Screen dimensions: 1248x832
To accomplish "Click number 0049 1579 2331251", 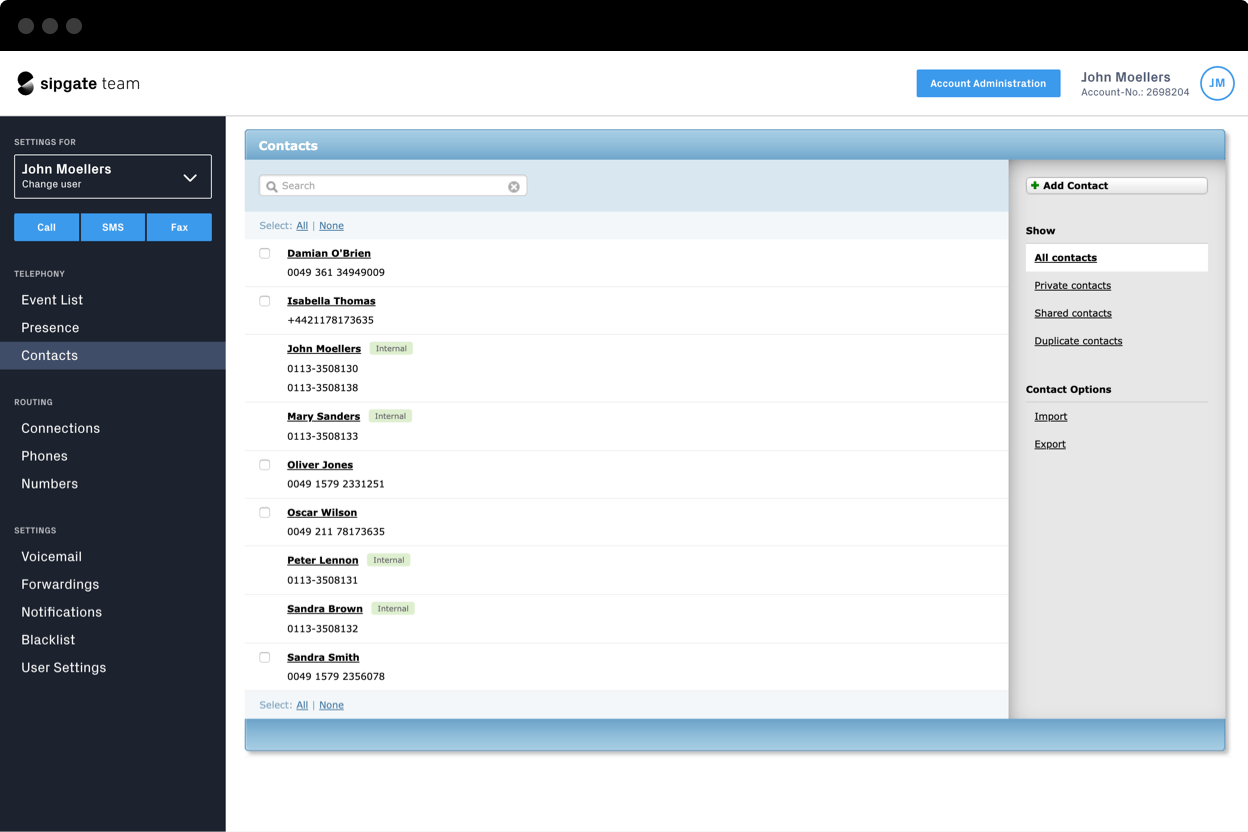I will point(336,484).
